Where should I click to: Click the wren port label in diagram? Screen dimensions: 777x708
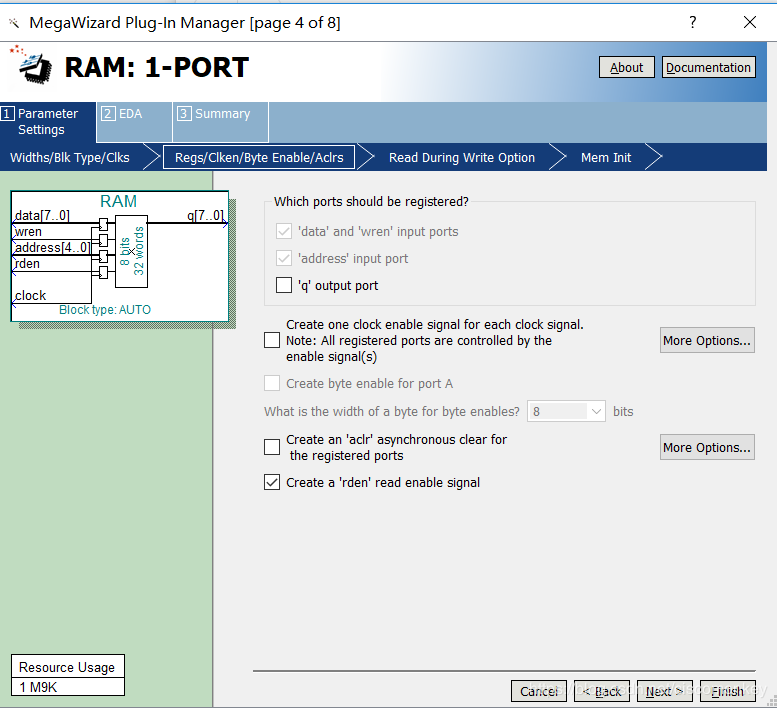(x=28, y=232)
